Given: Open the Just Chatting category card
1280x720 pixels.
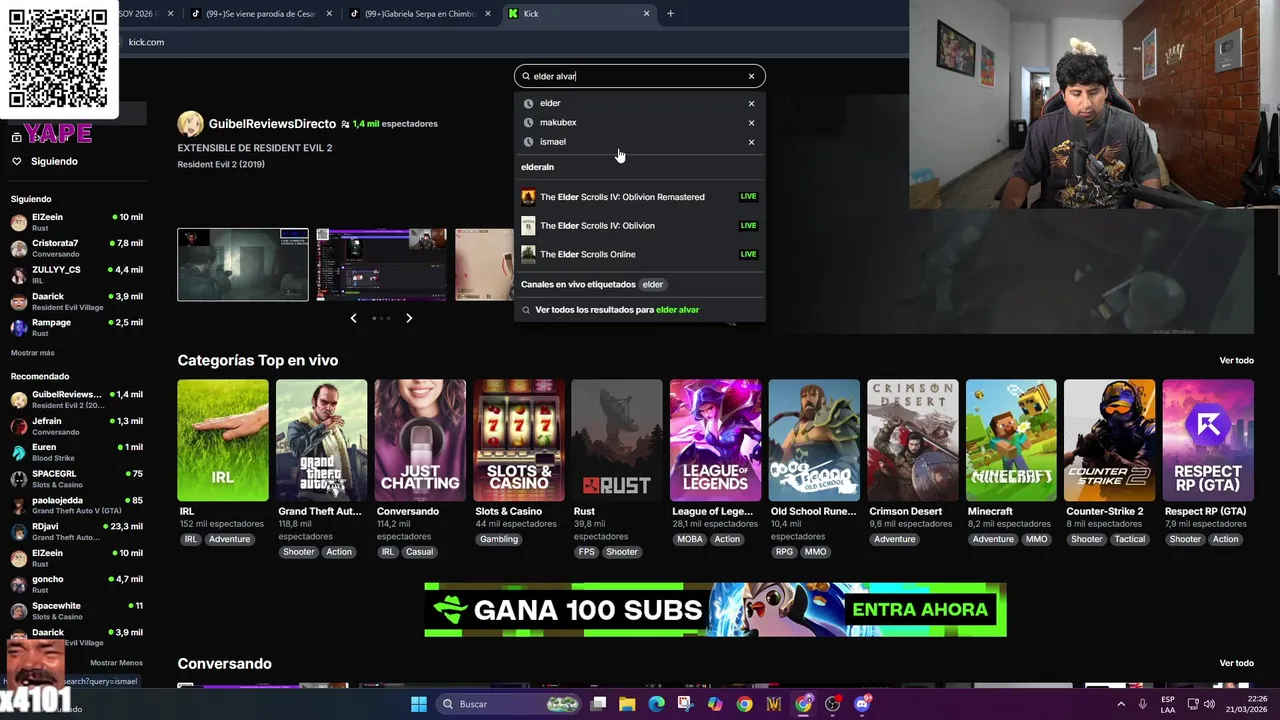Looking at the screenshot, I should coord(420,440).
